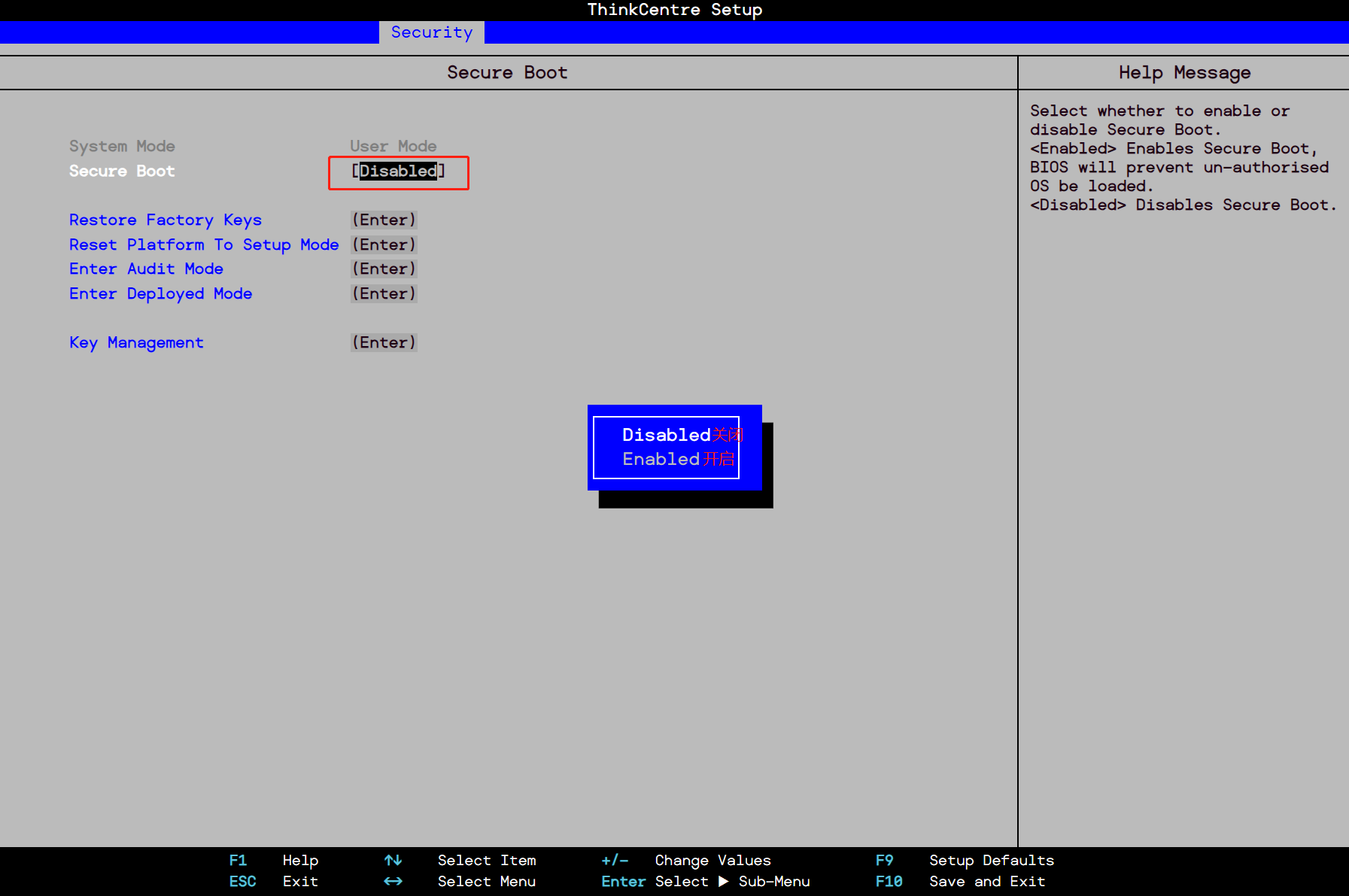Select the Security tab

tap(431, 32)
